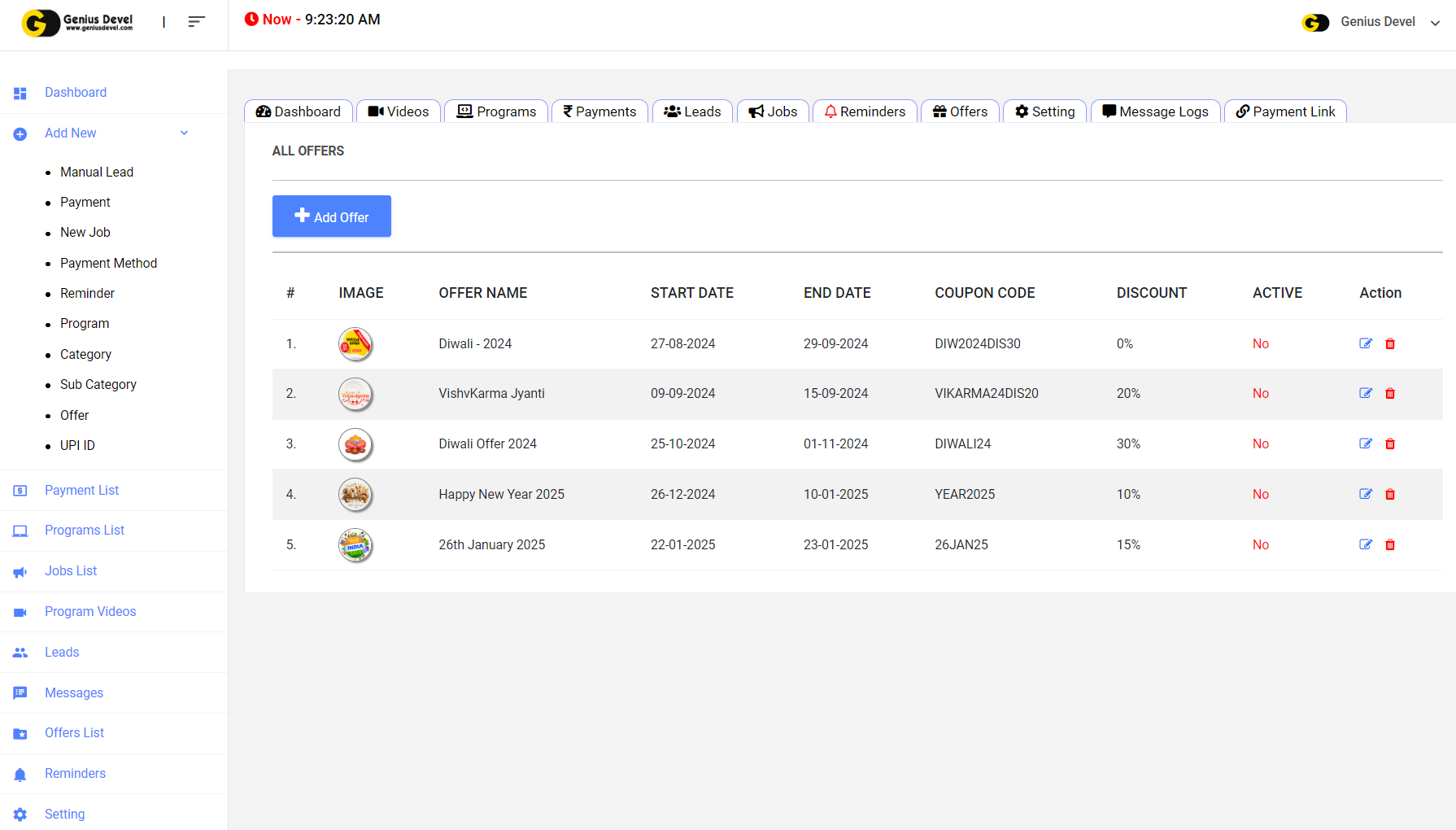The width and height of the screenshot is (1456, 830).
Task: Click the Diwali - 2024 offer thumbnail
Action: [355, 344]
